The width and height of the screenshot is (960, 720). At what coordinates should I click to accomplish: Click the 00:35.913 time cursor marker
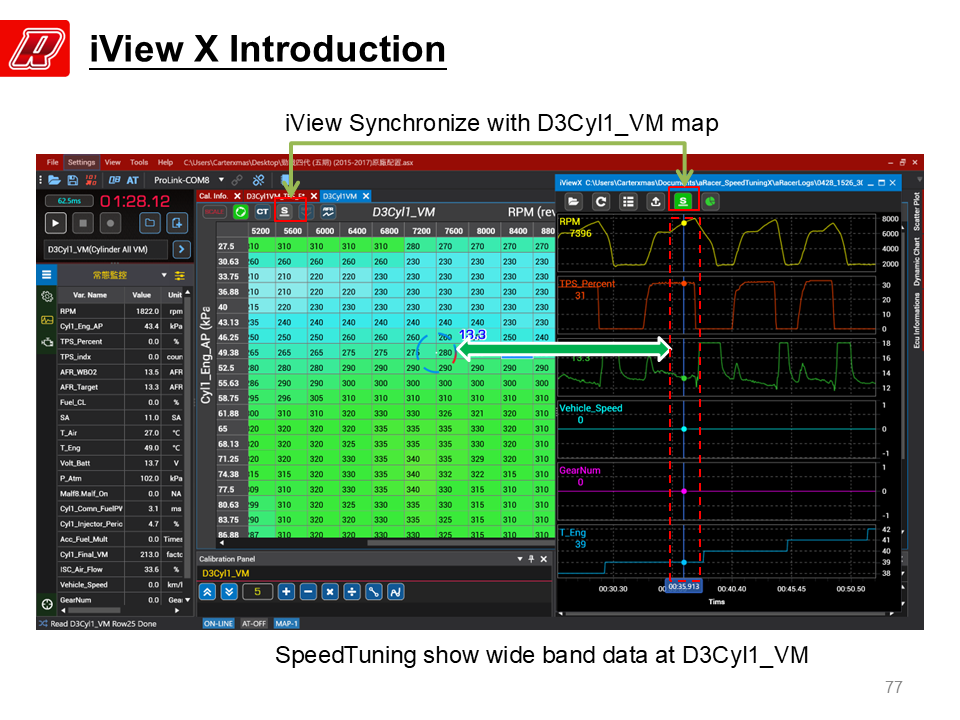[683, 587]
